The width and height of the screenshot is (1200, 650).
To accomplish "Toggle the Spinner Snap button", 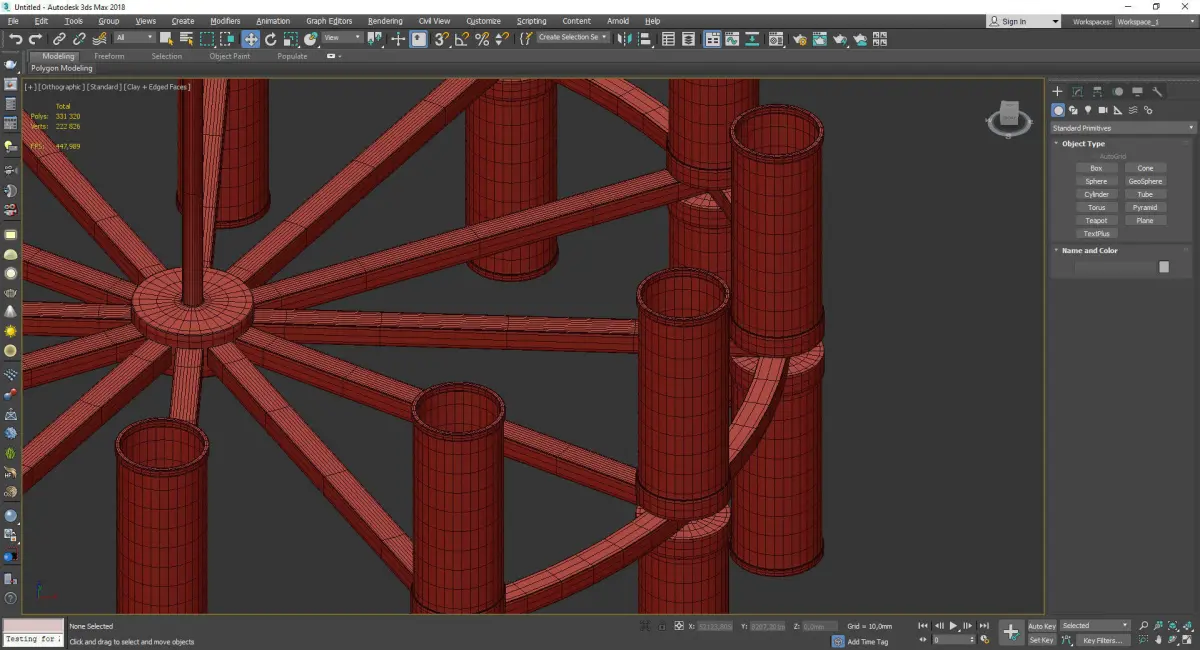I will (x=503, y=39).
